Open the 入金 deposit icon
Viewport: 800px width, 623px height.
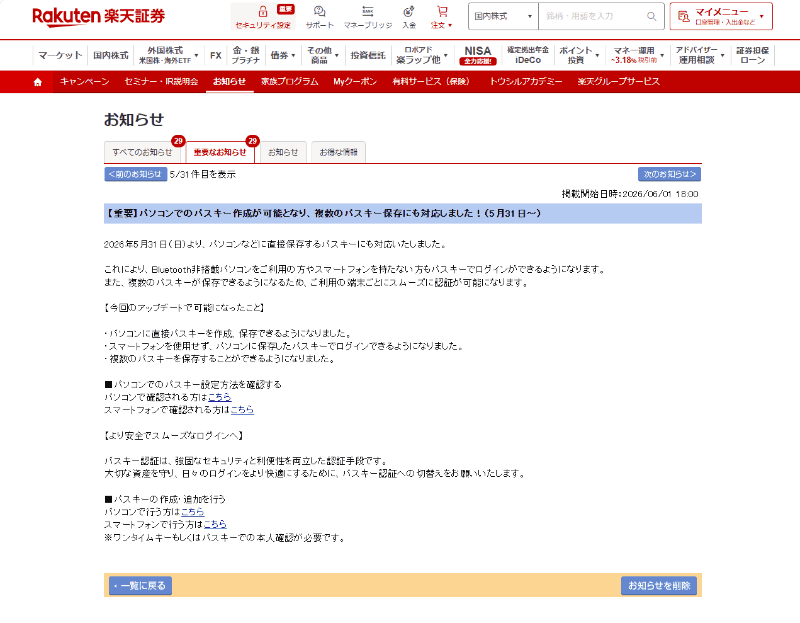pos(409,16)
